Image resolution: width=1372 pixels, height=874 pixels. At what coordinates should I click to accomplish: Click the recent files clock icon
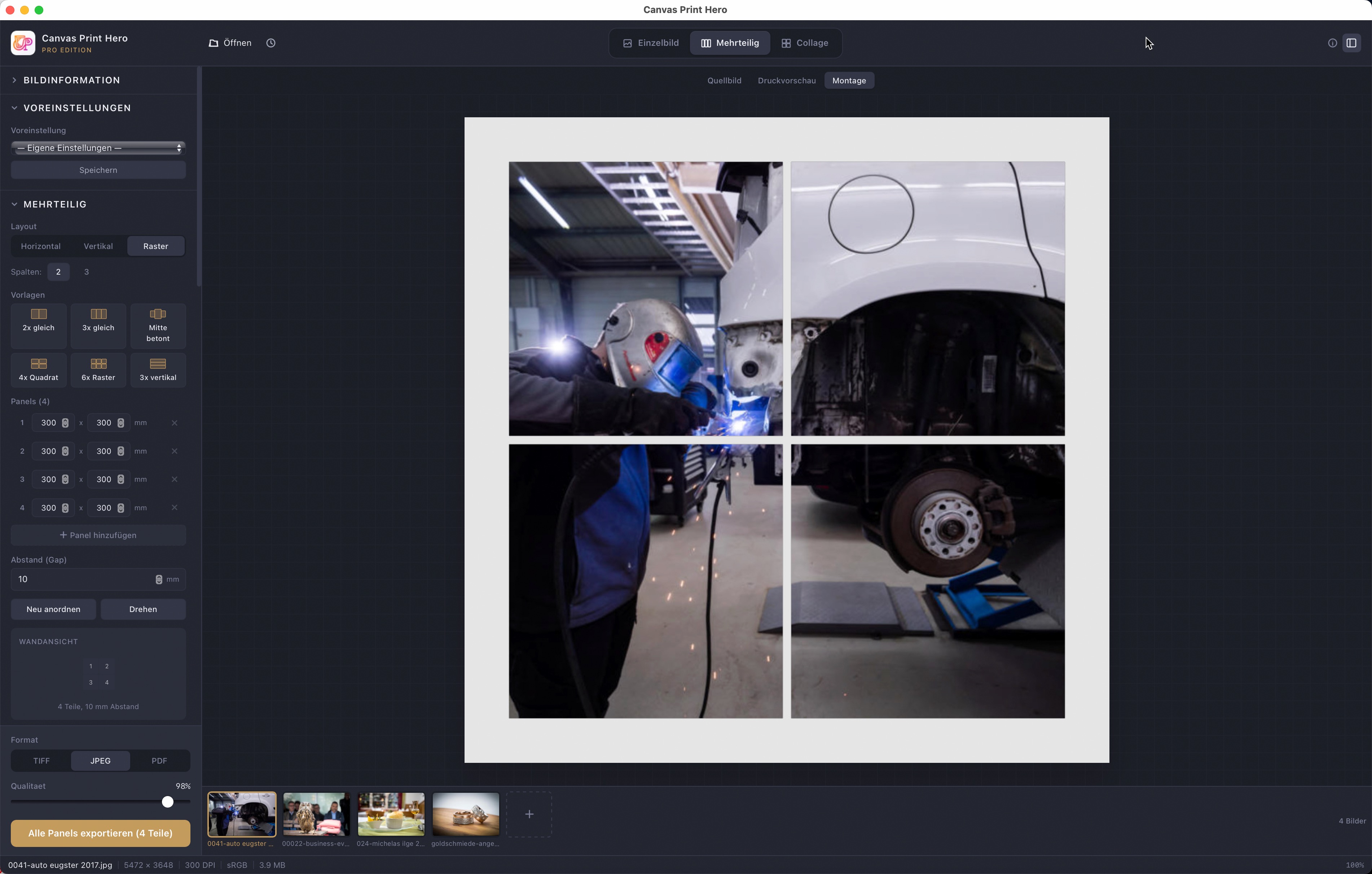pos(271,43)
